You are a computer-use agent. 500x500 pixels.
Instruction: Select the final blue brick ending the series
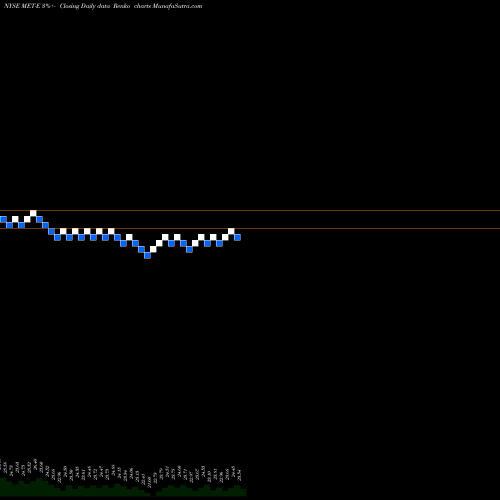click(x=237, y=237)
